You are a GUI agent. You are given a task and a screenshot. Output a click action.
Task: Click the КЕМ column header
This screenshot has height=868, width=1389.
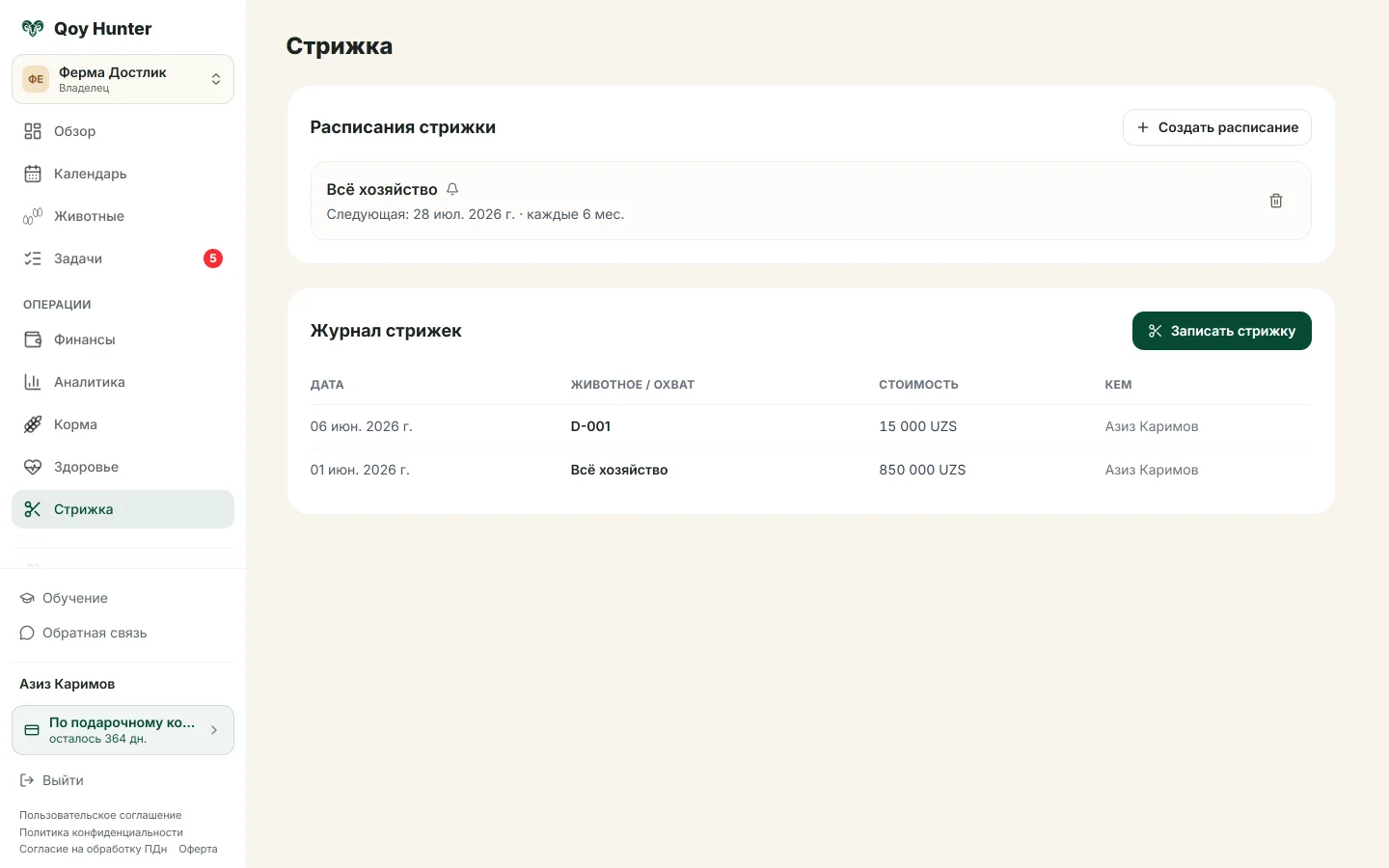click(1118, 384)
